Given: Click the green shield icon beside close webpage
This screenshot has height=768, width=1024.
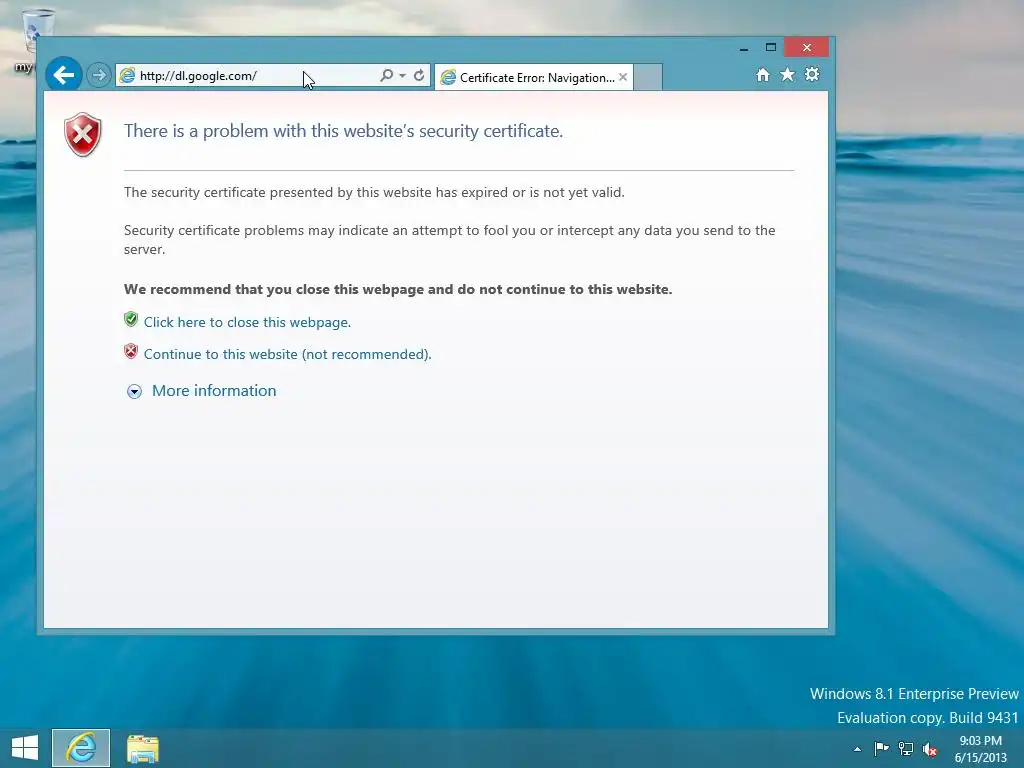Looking at the screenshot, I should tap(131, 319).
